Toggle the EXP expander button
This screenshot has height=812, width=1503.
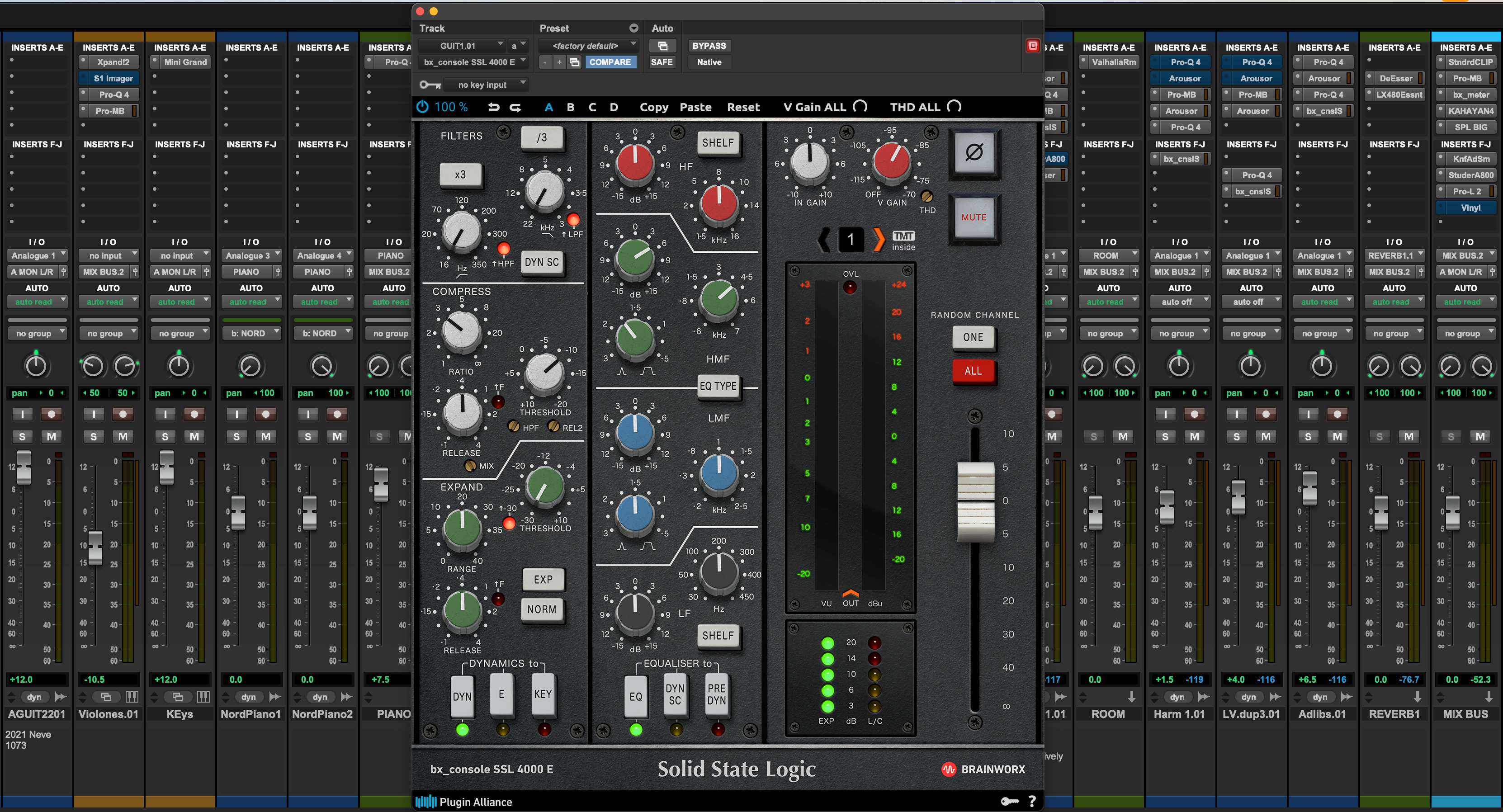point(543,579)
